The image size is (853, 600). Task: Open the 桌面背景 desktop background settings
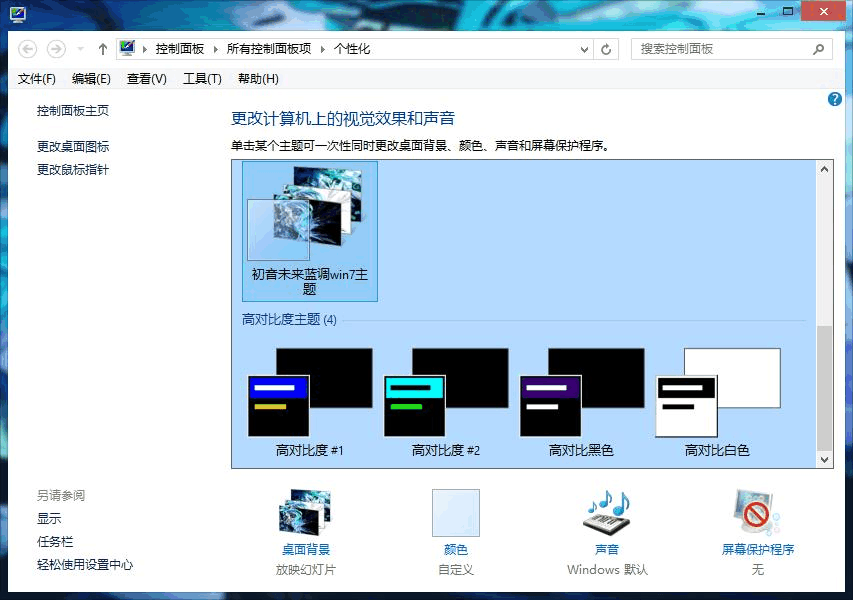(305, 515)
